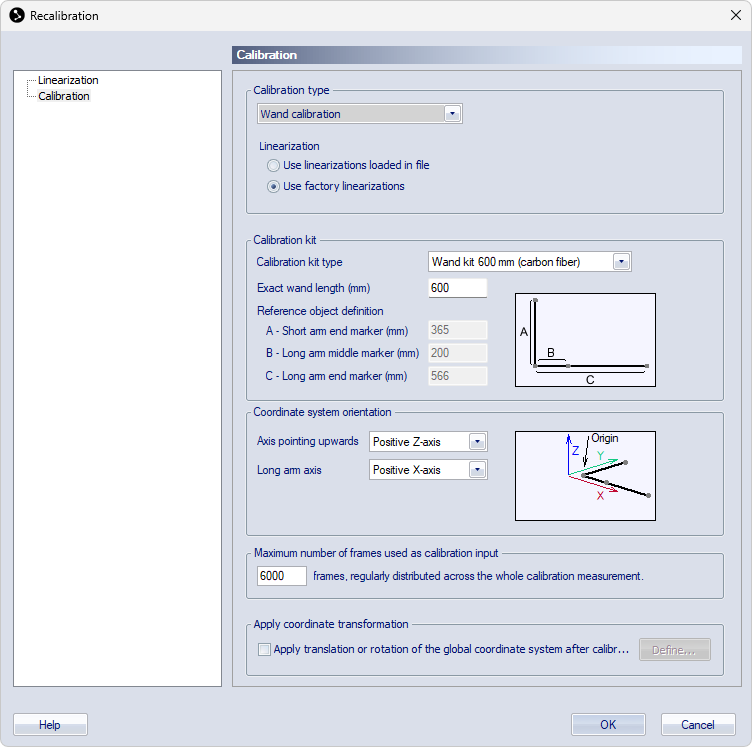Click the wand reference object diagram
Image resolution: width=752 pixels, height=747 pixels.
[585, 340]
